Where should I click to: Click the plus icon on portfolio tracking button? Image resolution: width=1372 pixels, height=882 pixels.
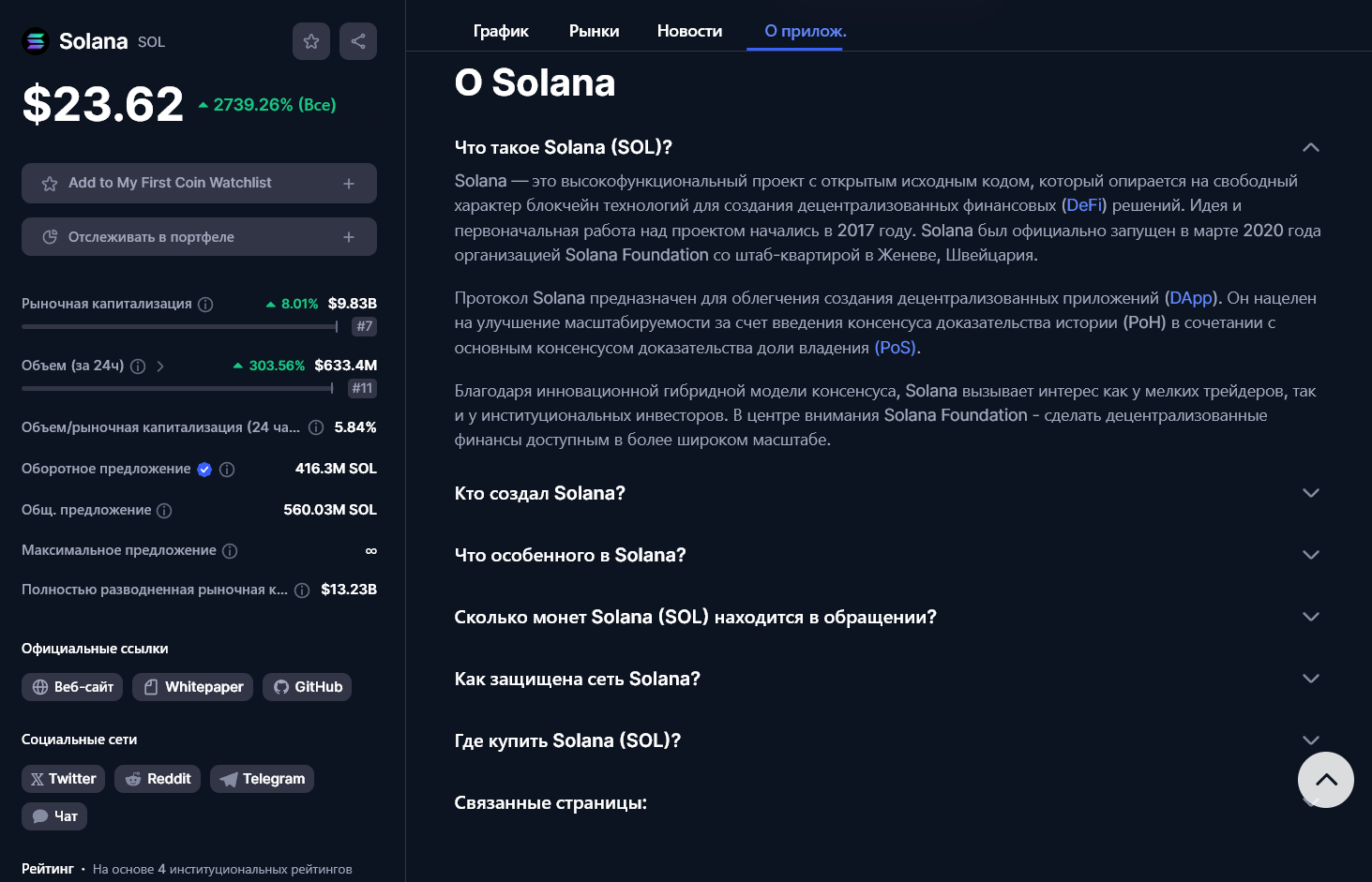coord(349,237)
